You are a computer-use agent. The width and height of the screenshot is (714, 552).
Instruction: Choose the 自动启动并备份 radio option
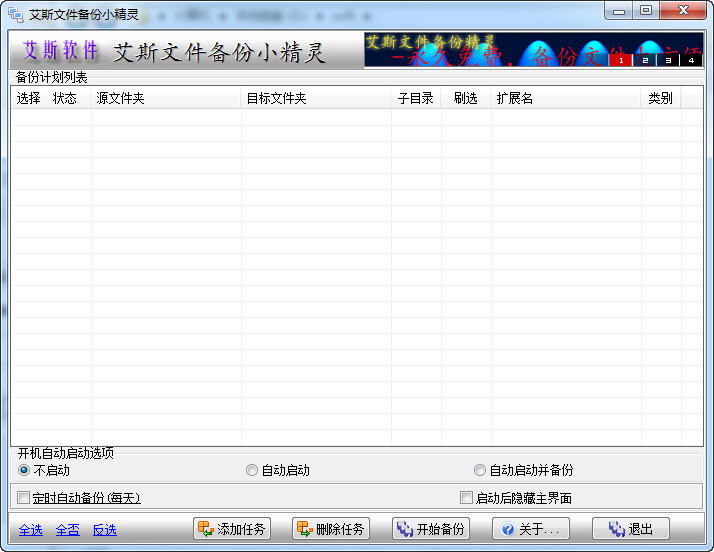(524, 470)
